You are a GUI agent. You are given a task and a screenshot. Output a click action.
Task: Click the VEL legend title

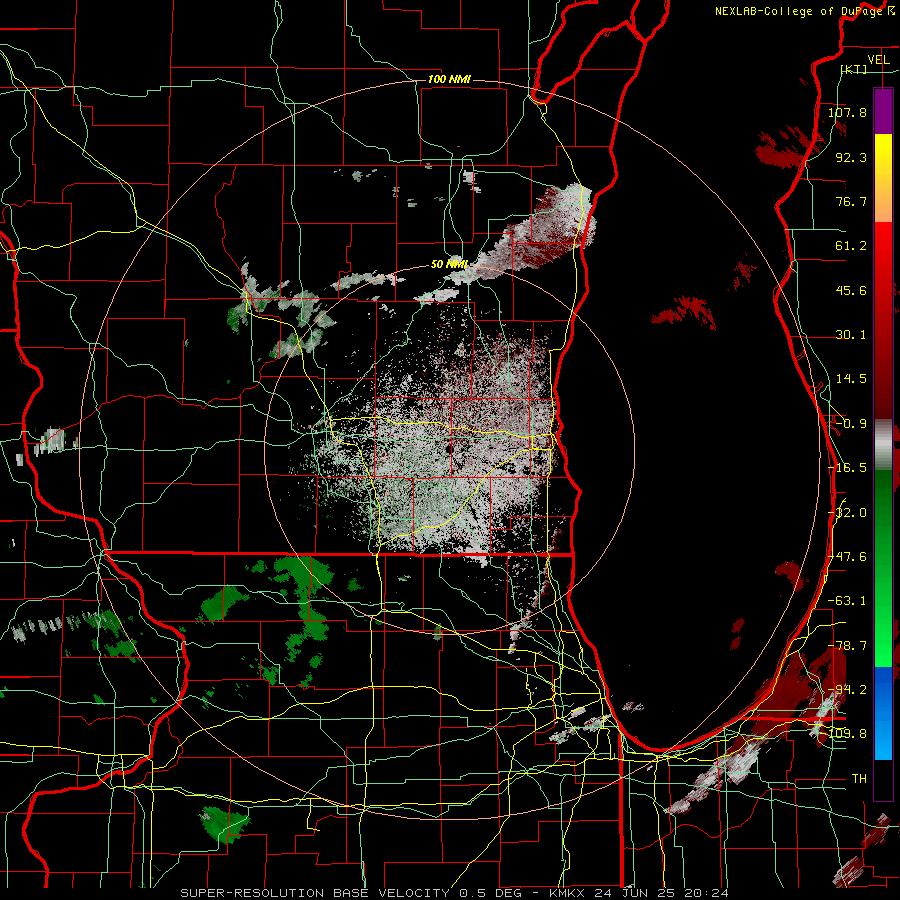coord(878,60)
